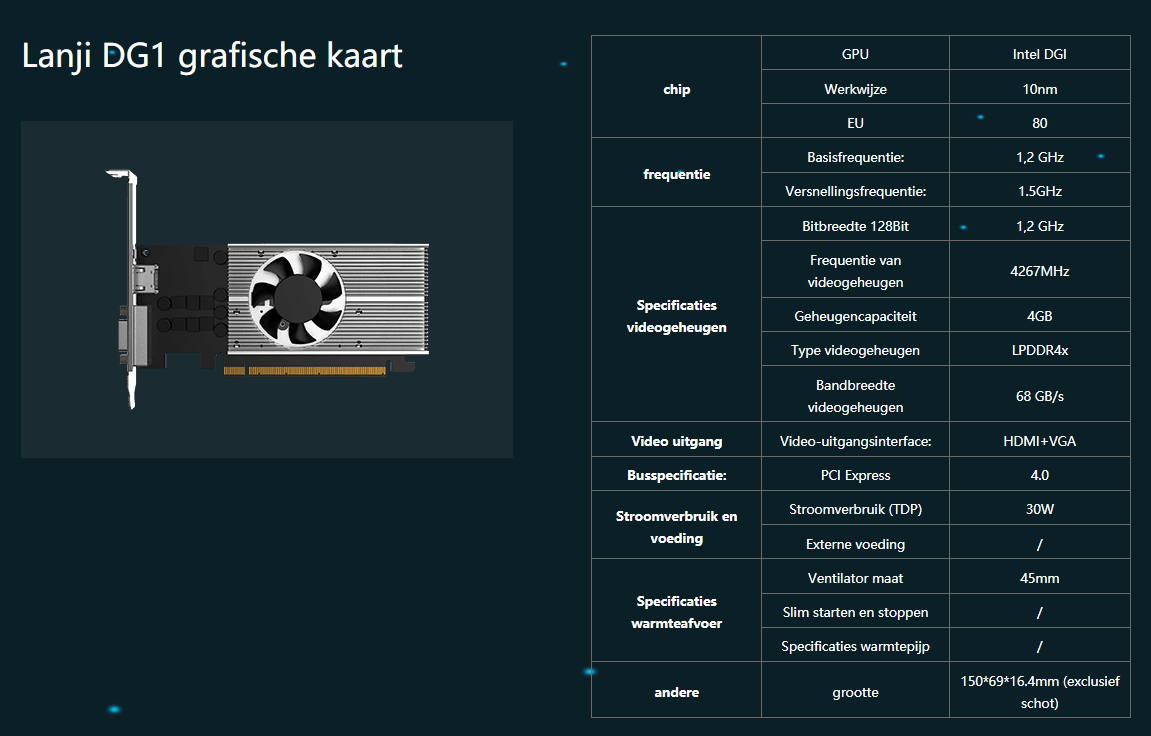Click the 'frequentie' row header
Screen dimensions: 1151x736
676,172
